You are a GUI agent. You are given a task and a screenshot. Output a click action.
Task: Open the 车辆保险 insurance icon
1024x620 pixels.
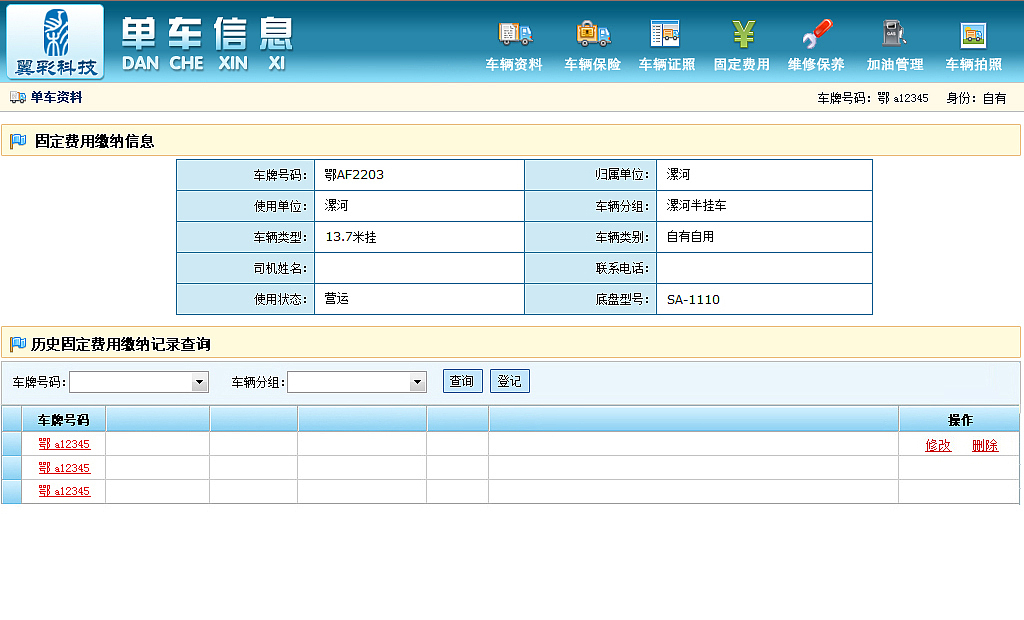[593, 33]
